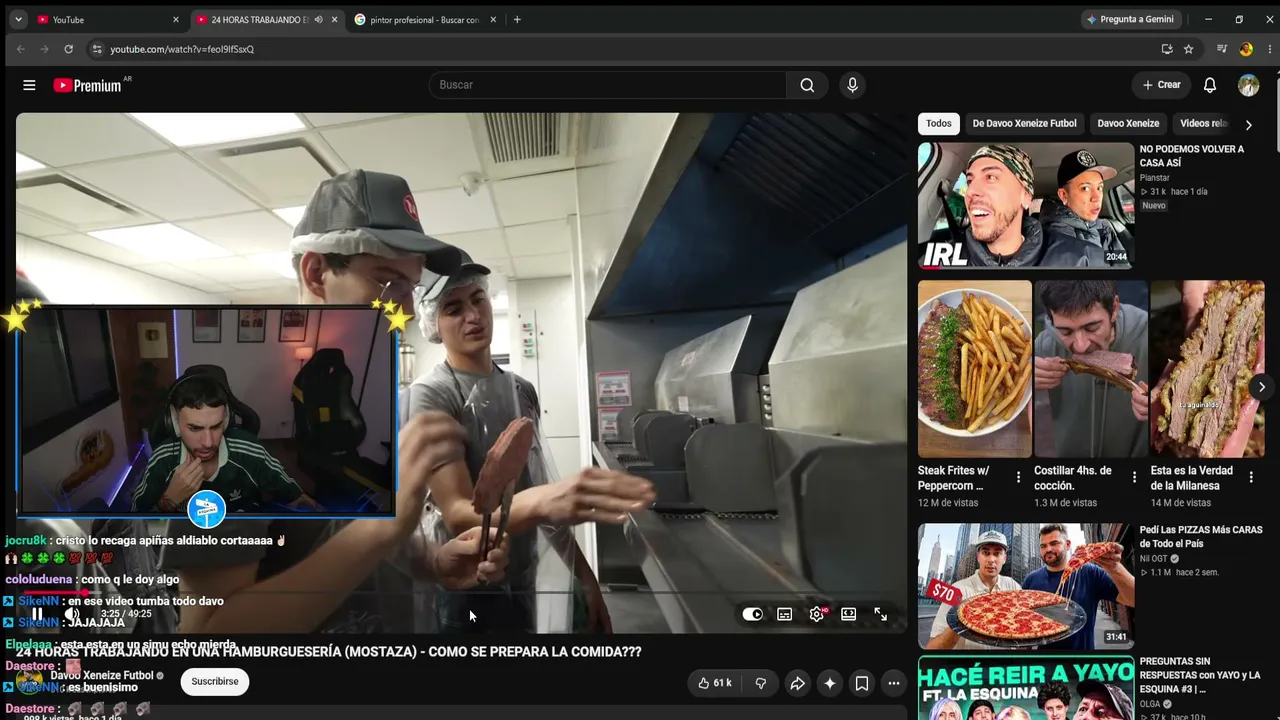
Task: Open a new browser tab
Action: (x=517, y=19)
